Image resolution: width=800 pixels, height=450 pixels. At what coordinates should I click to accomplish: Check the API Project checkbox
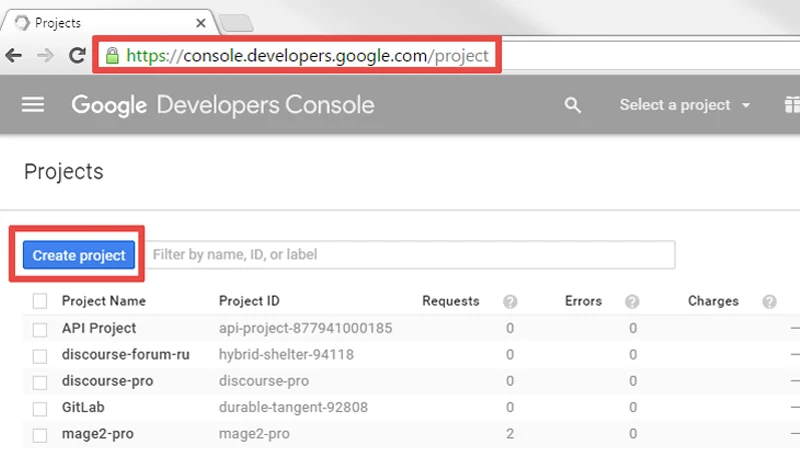pos(40,328)
